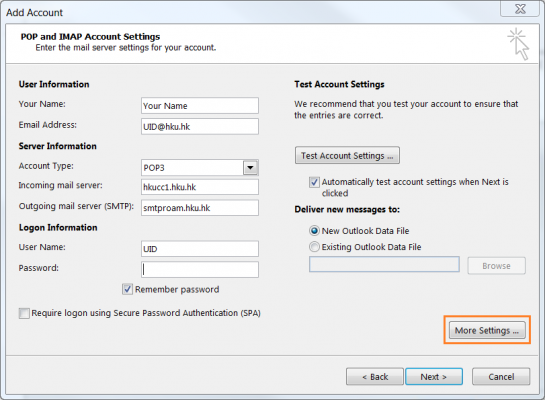The width and height of the screenshot is (545, 400).
Task: Uncheck Automatically test account settings option
Action: click(x=314, y=182)
